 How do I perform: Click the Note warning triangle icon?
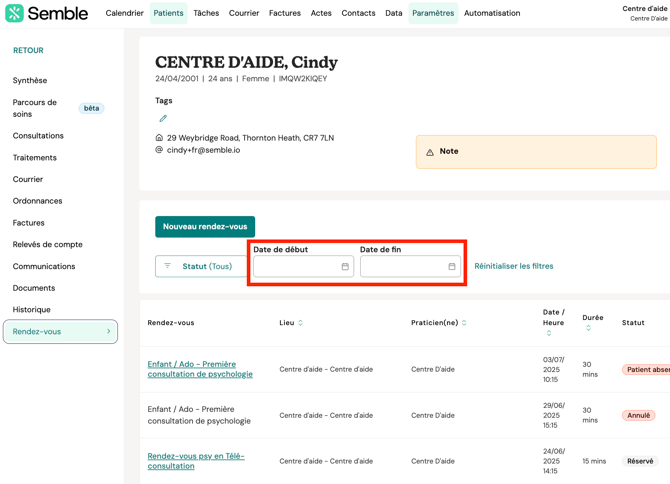pos(430,152)
